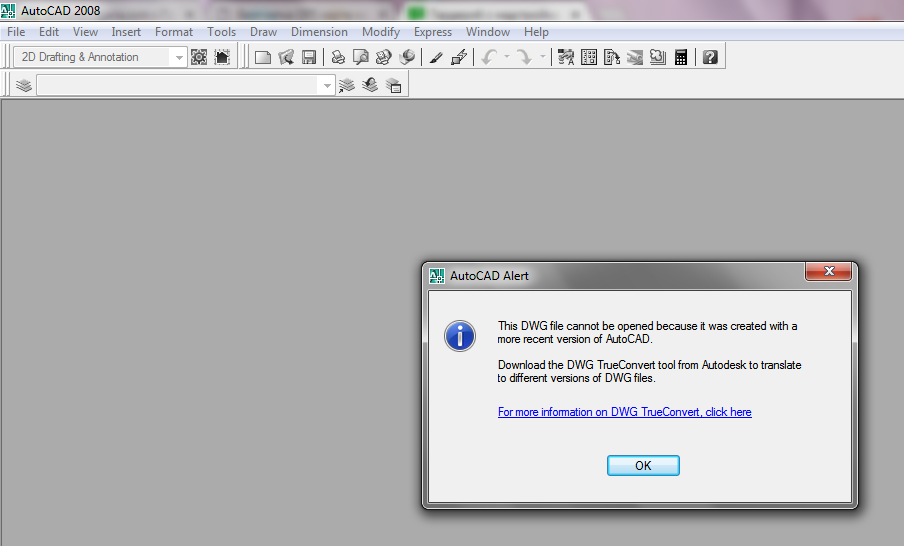Click the Save floppy disk icon
Image resolution: width=904 pixels, height=546 pixels.
point(309,57)
